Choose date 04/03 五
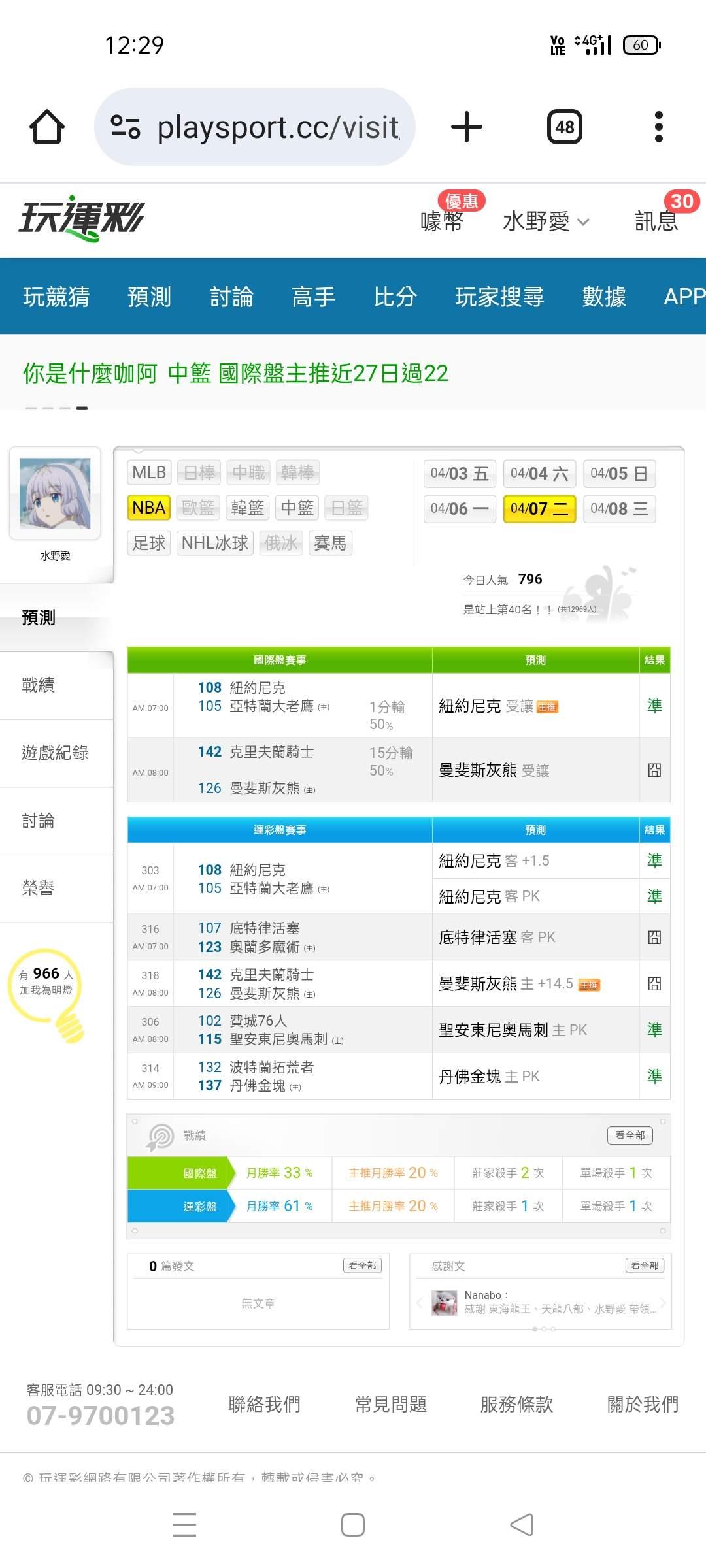The height and width of the screenshot is (1568, 706). [460, 474]
